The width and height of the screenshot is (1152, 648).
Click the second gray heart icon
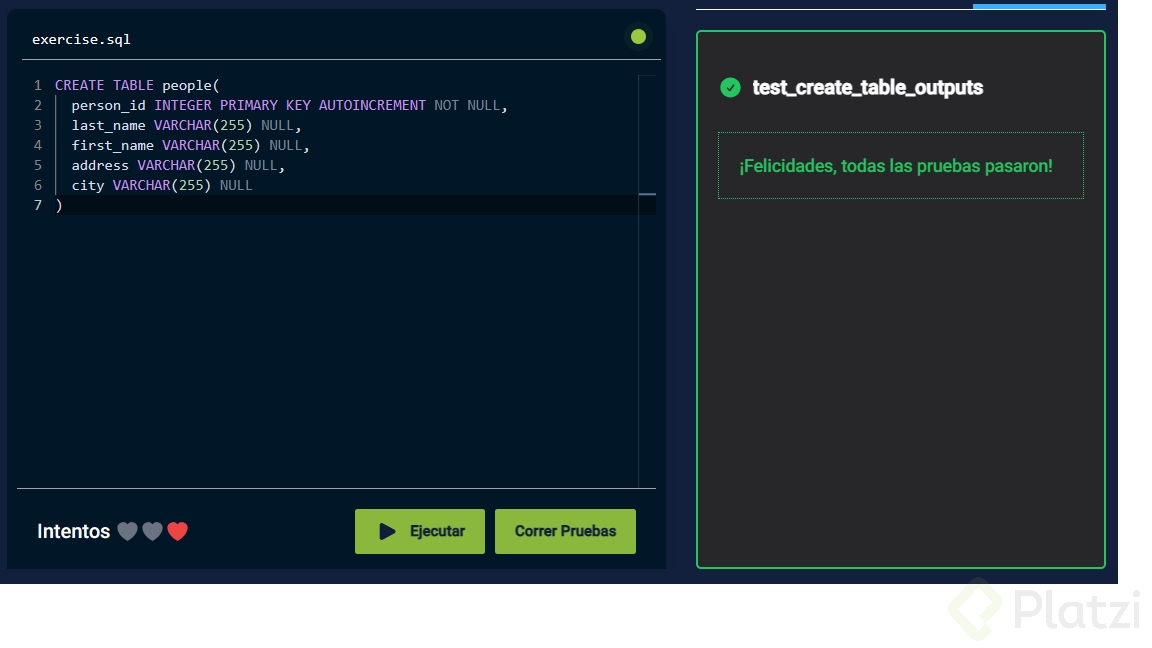(x=153, y=531)
